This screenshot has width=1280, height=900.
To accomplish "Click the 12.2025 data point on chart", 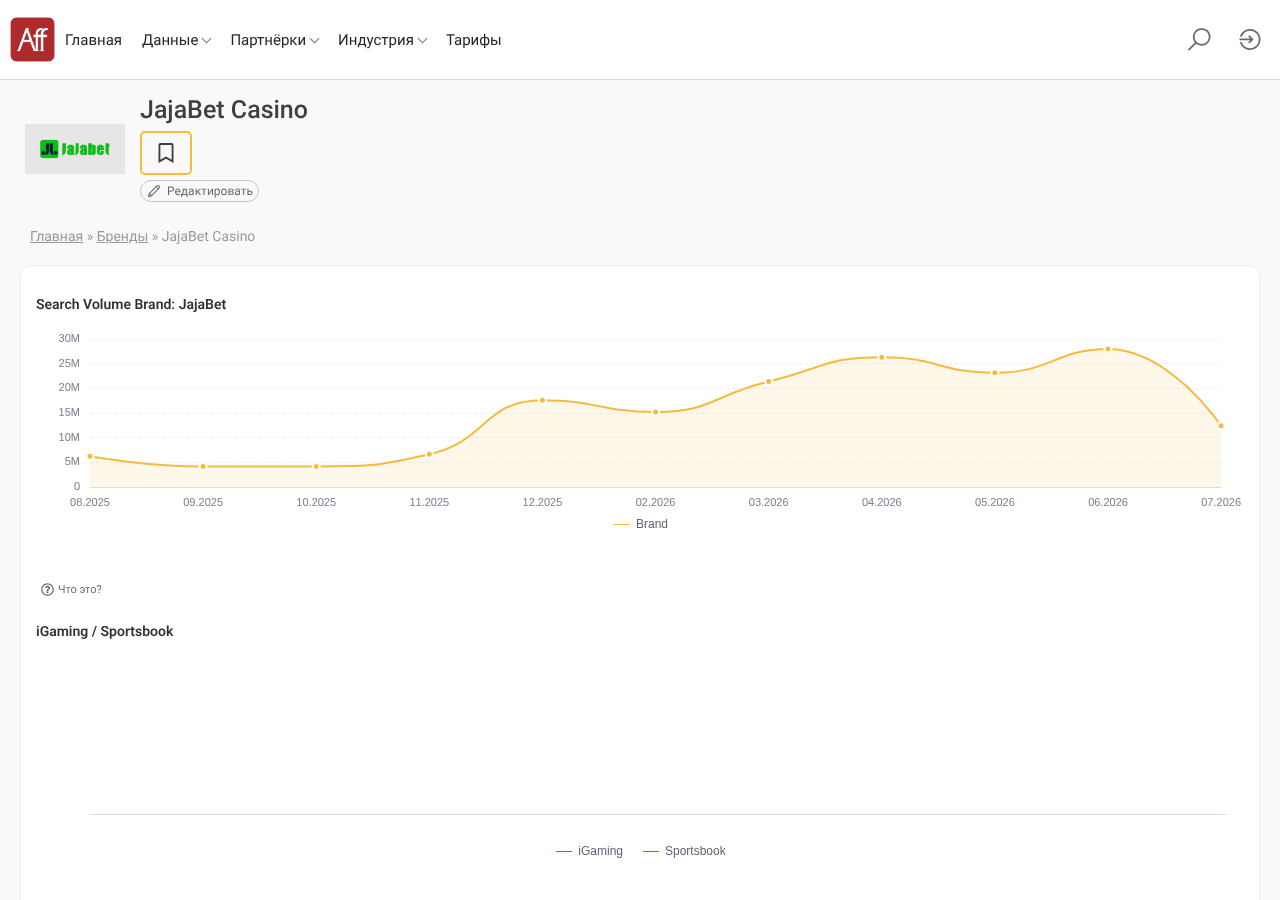I will [542, 400].
